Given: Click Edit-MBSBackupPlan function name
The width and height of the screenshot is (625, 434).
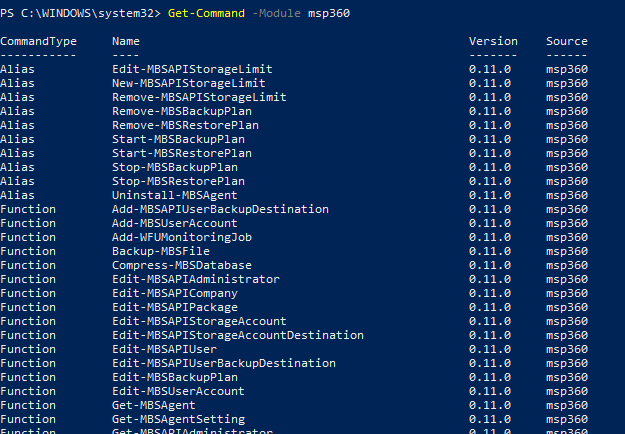Looking at the screenshot, I should coord(175,377).
